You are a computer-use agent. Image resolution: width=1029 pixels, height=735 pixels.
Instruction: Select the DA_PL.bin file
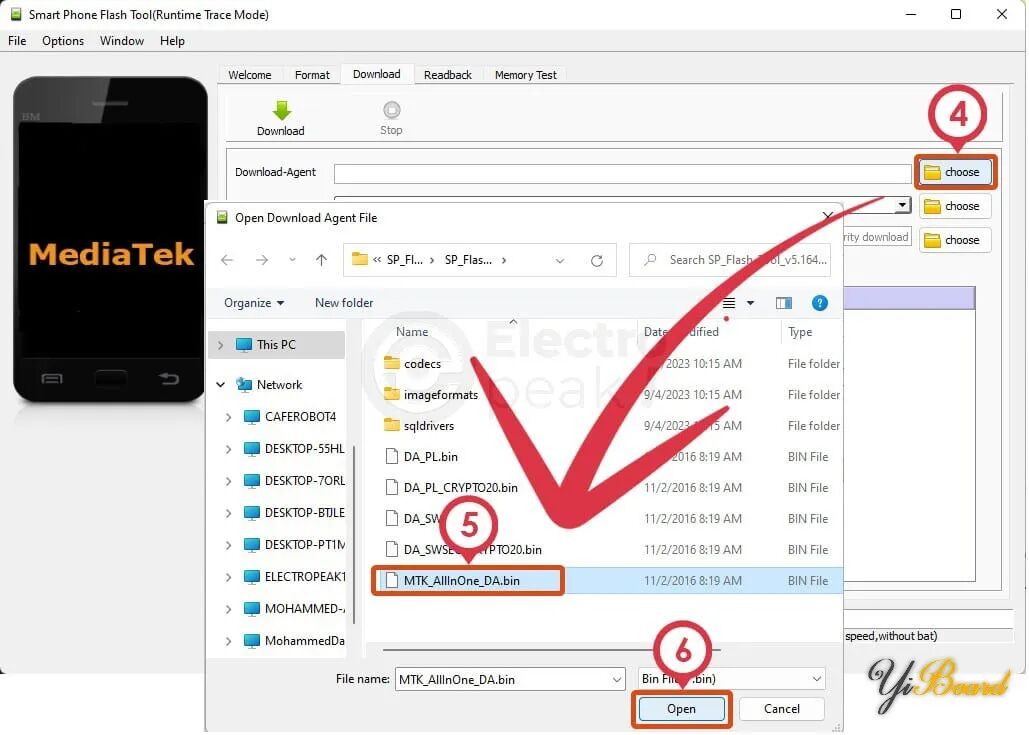pos(430,457)
